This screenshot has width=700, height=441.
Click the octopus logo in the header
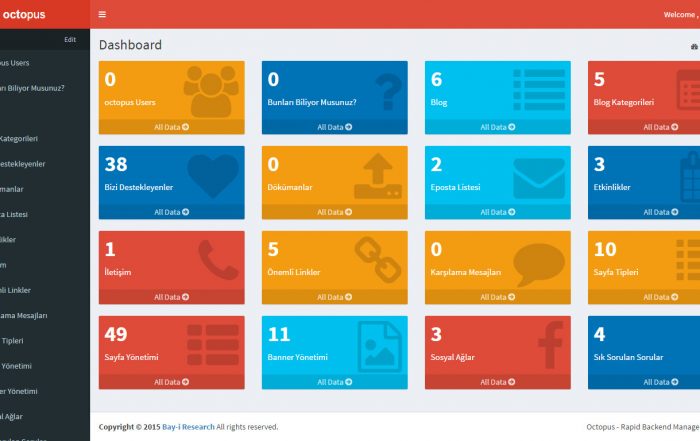[24, 14]
